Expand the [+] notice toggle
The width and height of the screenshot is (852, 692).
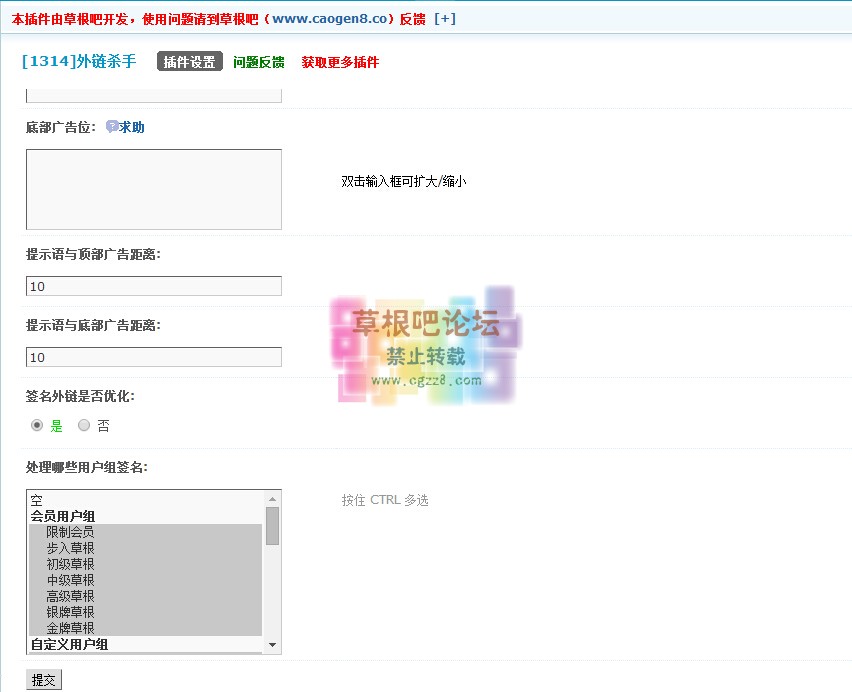pos(445,19)
